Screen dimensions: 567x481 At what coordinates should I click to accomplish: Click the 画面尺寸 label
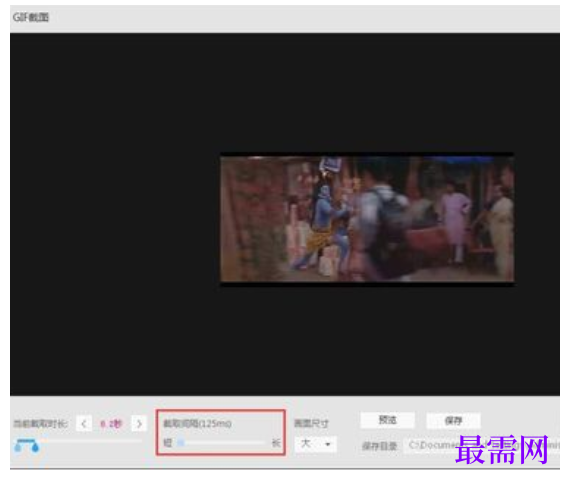tap(311, 423)
